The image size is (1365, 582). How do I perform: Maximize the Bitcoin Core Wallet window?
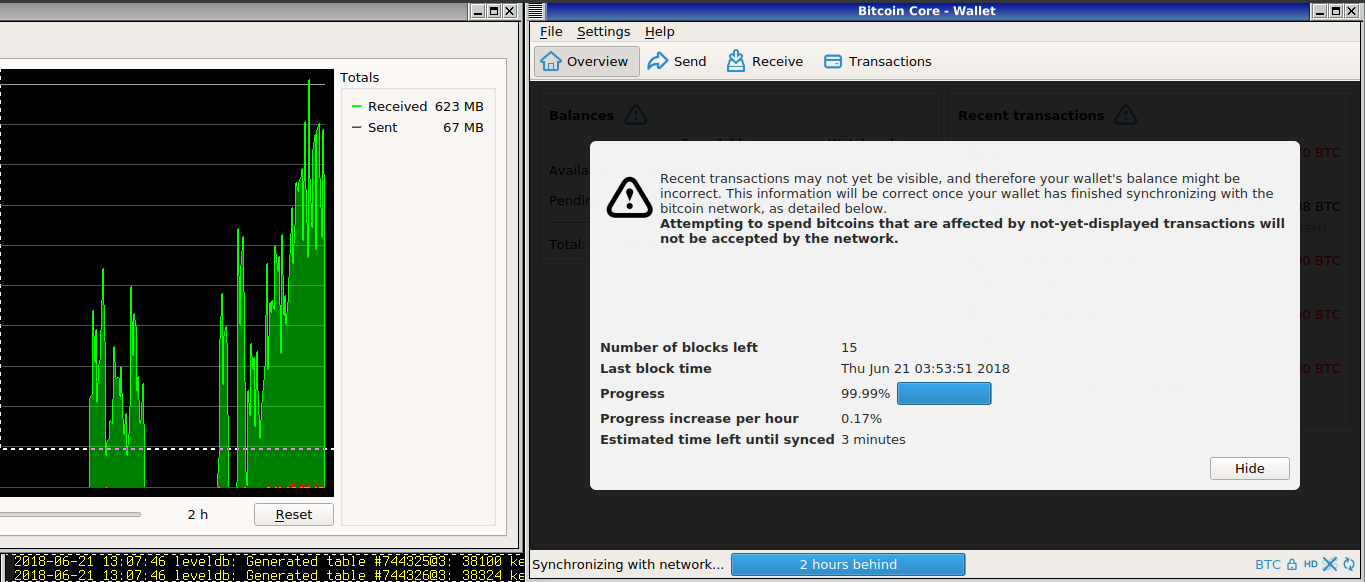coord(1335,11)
